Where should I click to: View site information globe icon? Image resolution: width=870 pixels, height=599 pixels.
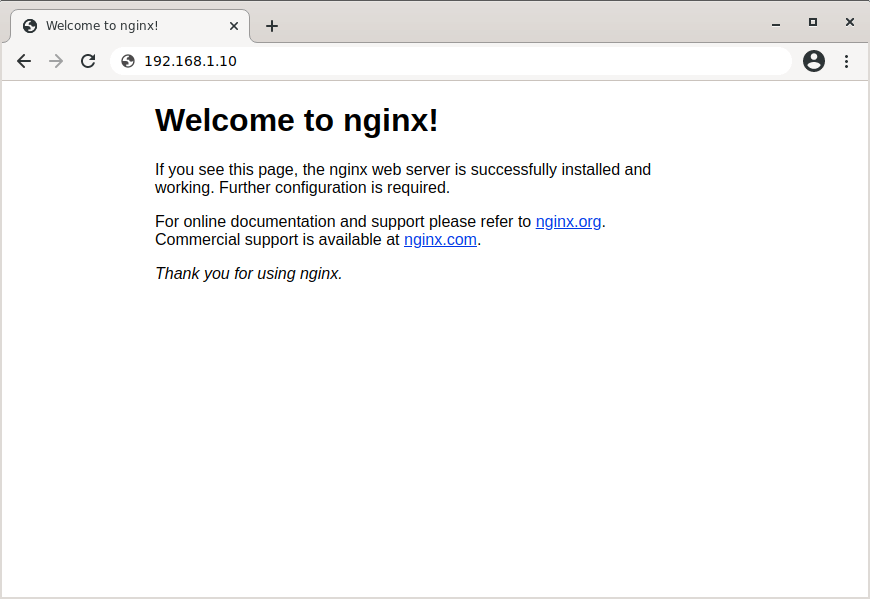coord(128,61)
